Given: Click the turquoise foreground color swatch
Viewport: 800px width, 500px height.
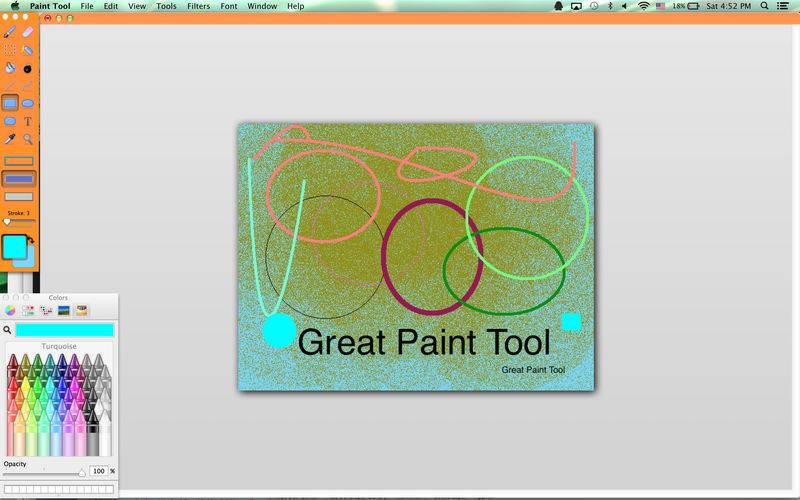Looking at the screenshot, I should 15,246.
